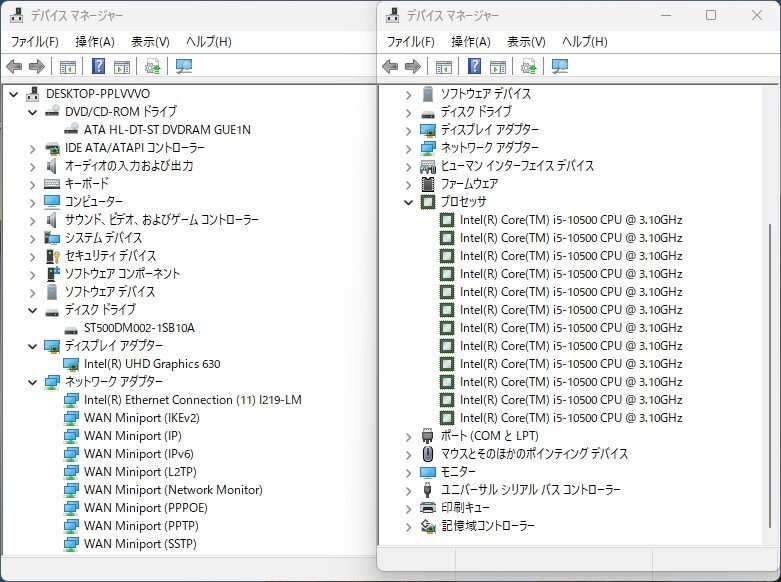Select Intel(R) Ethernet Connection (11) I219-LM

coord(192,400)
